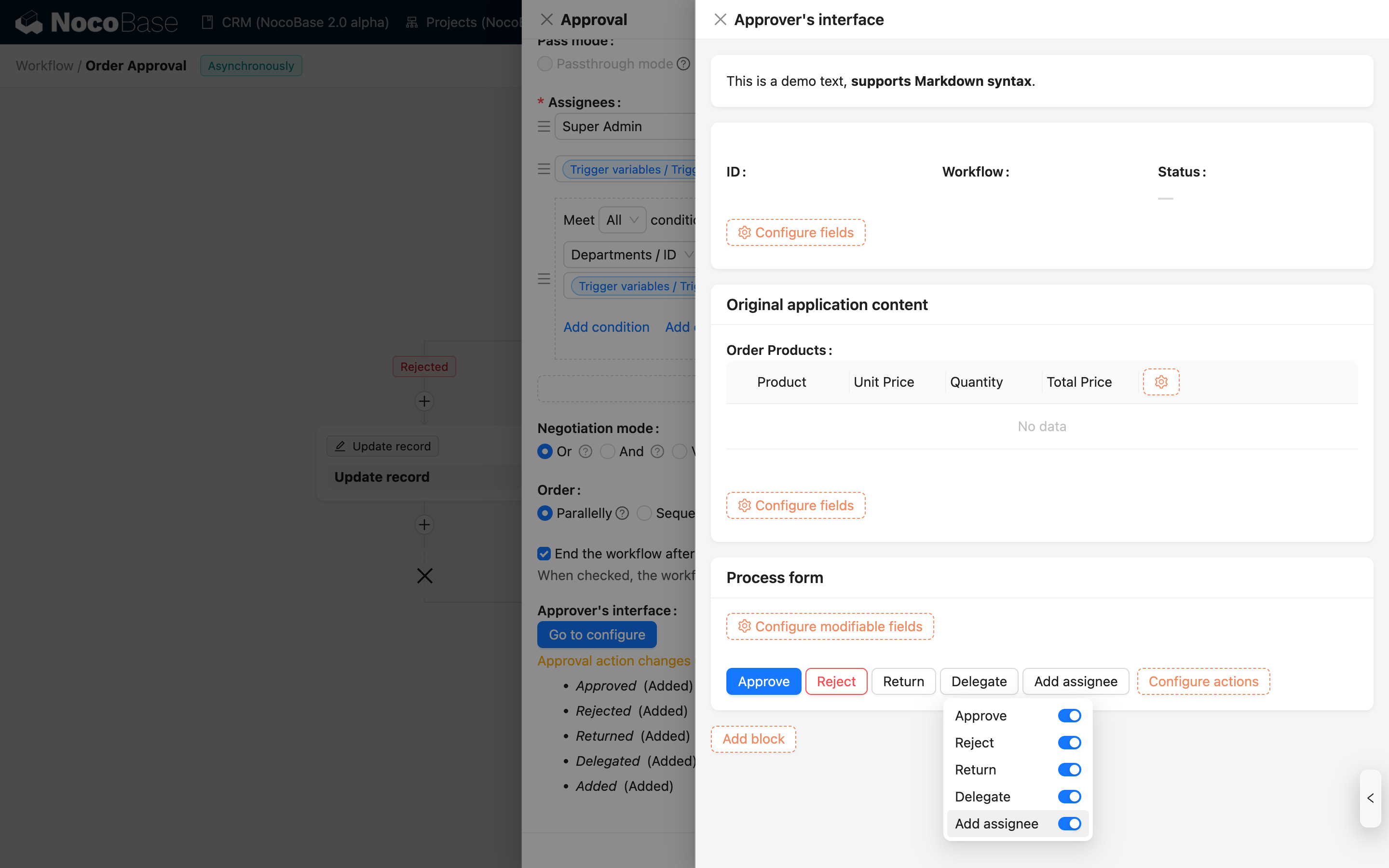This screenshot has height=868, width=1389.
Task: Click the Passthrough mode help icon
Action: tap(683, 64)
